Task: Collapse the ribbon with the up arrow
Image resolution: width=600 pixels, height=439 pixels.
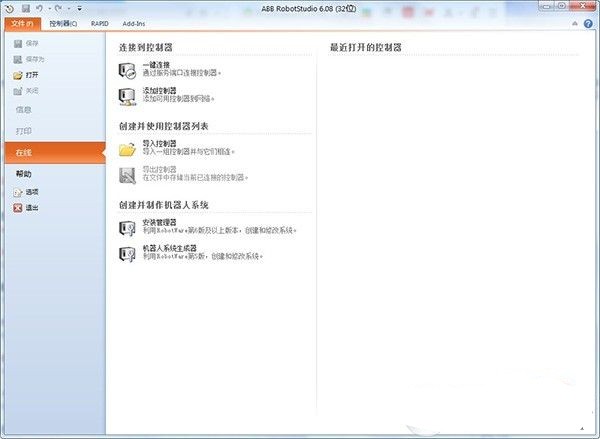Action: pos(575,24)
